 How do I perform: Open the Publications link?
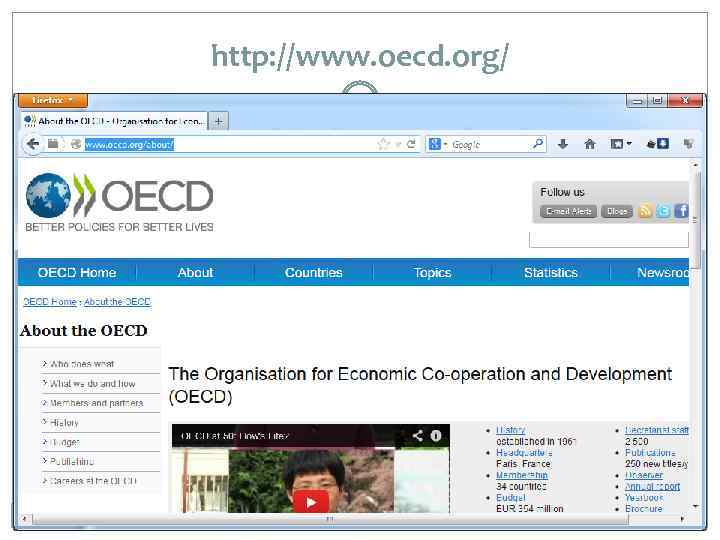coord(650,452)
